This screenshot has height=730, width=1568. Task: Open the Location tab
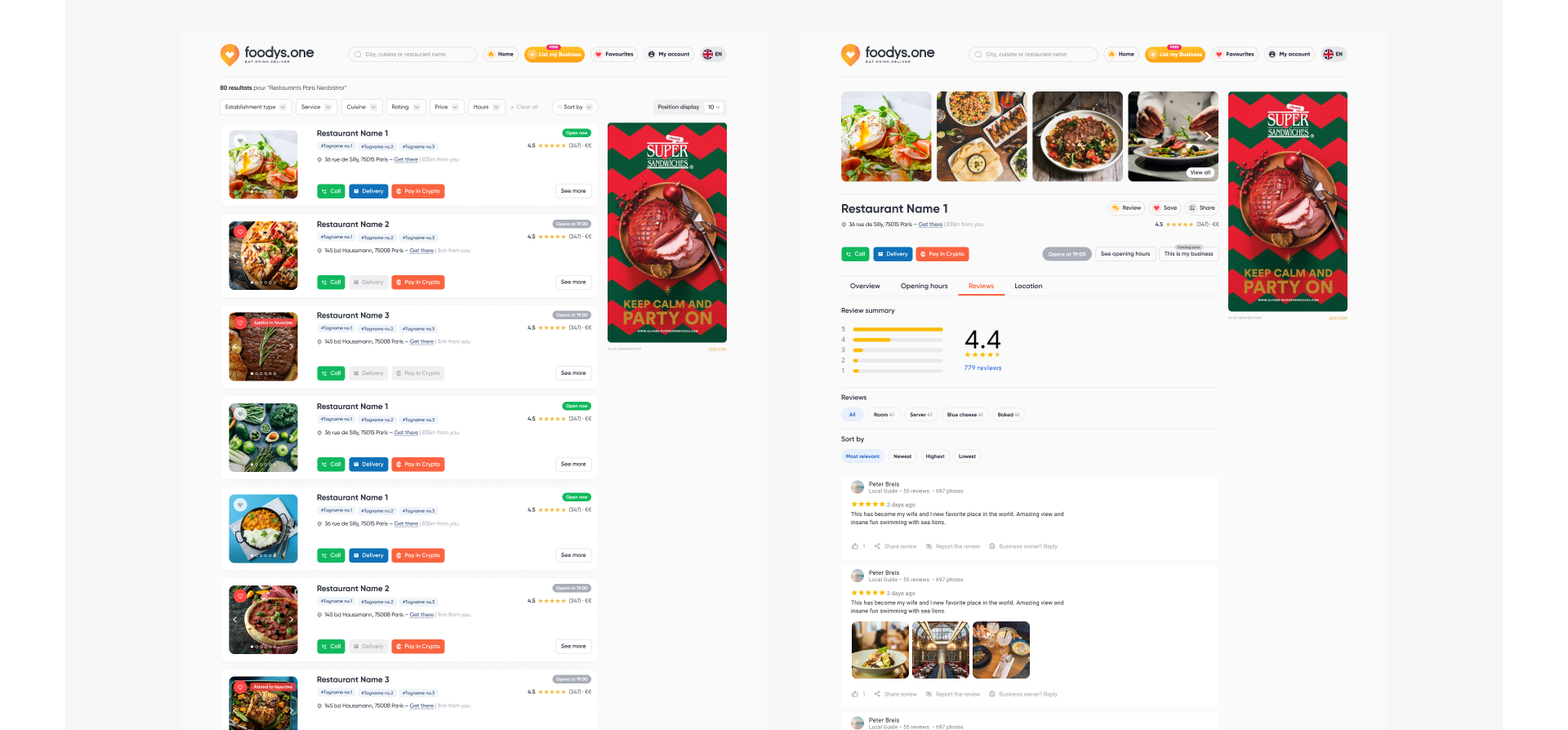point(1028,286)
